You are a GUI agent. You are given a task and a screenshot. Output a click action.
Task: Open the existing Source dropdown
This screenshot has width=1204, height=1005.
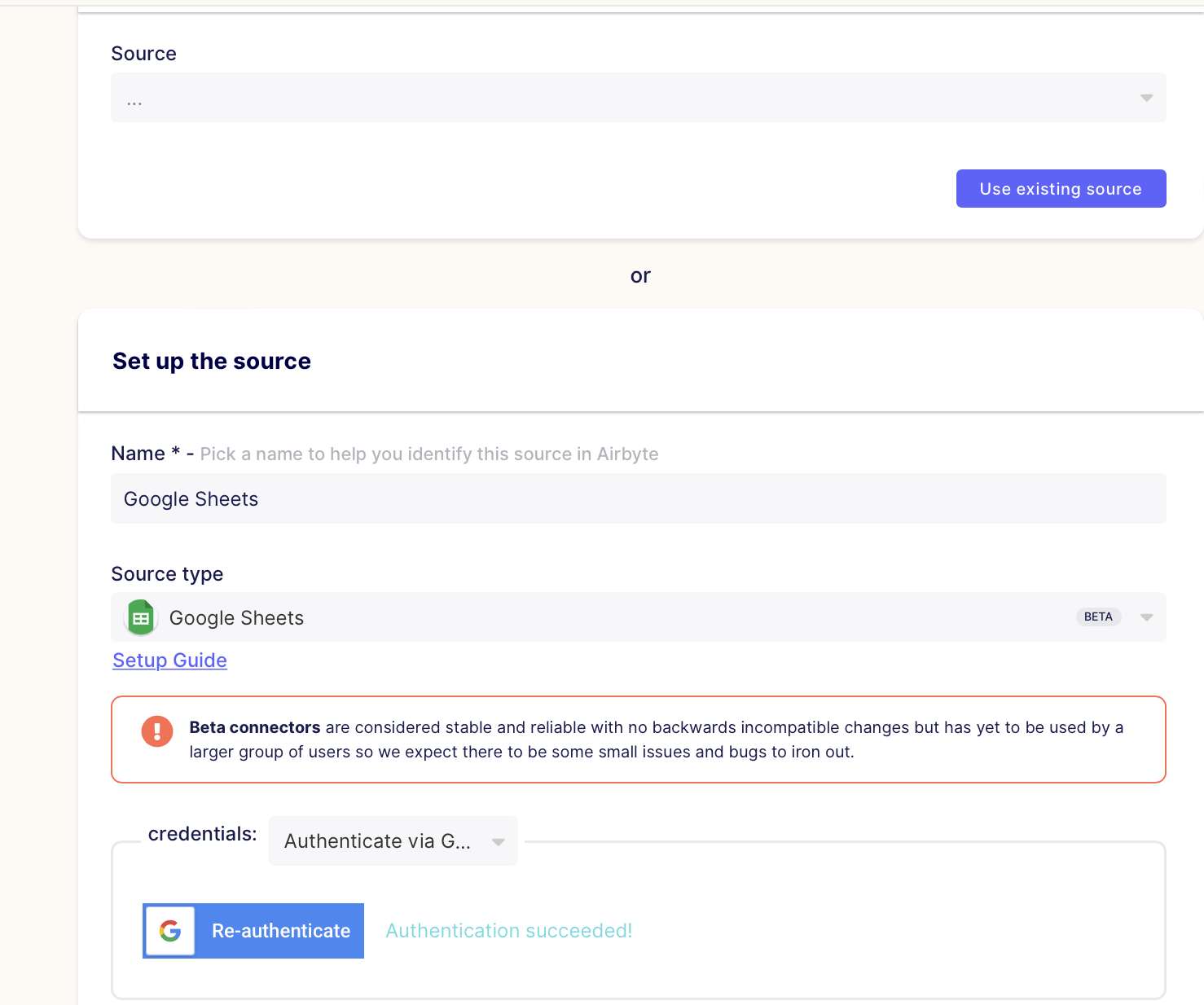638,98
